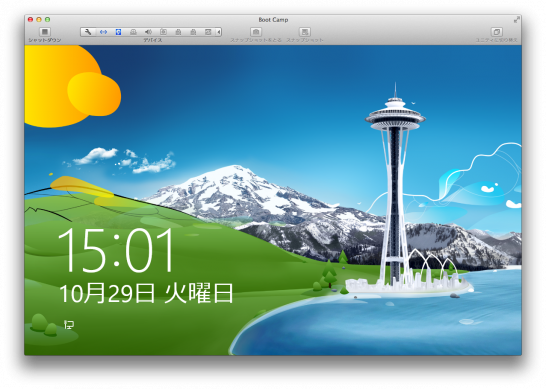Open the Snapshots (スナップショット) manager button

305,32
